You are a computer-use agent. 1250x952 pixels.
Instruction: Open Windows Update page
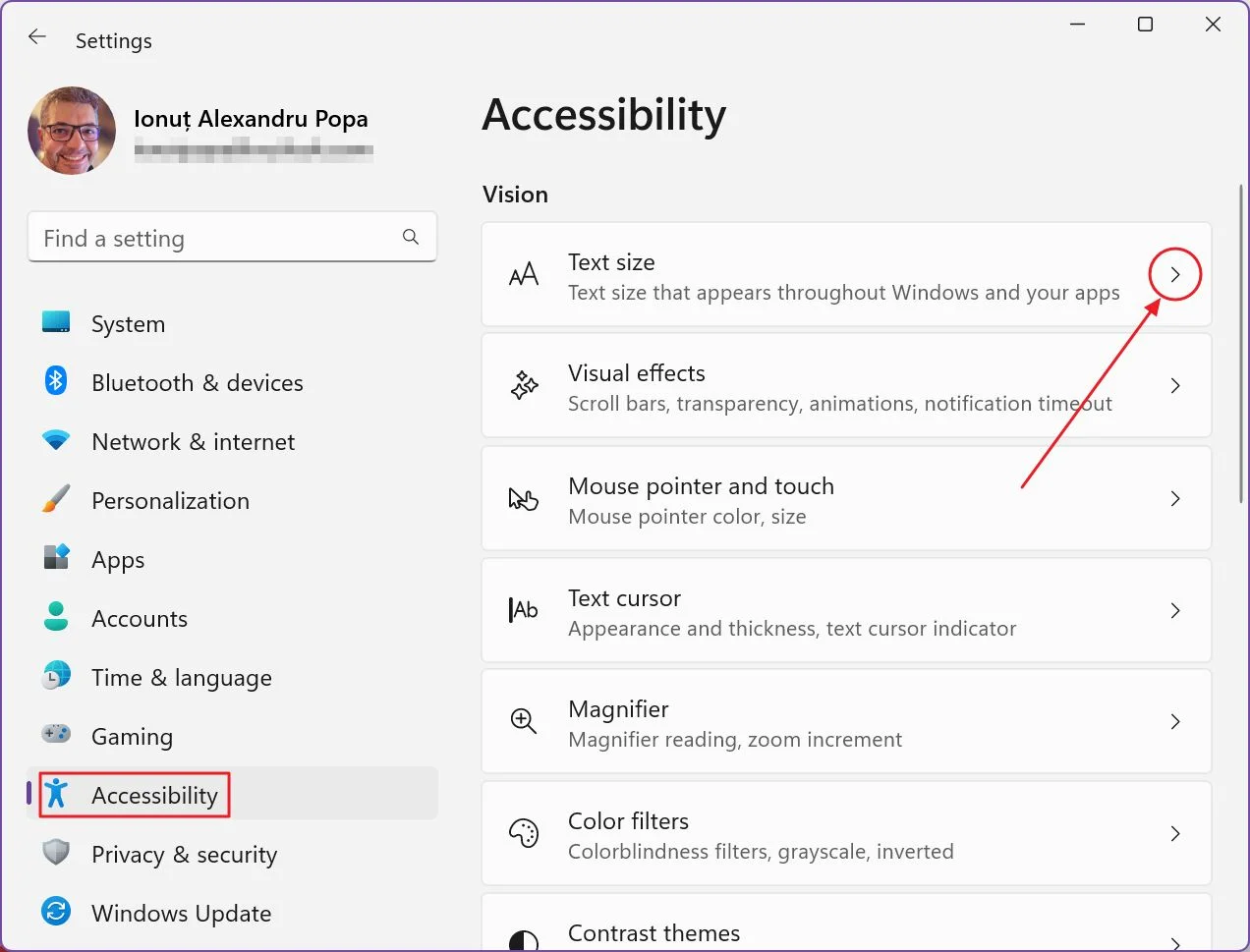(232, 913)
